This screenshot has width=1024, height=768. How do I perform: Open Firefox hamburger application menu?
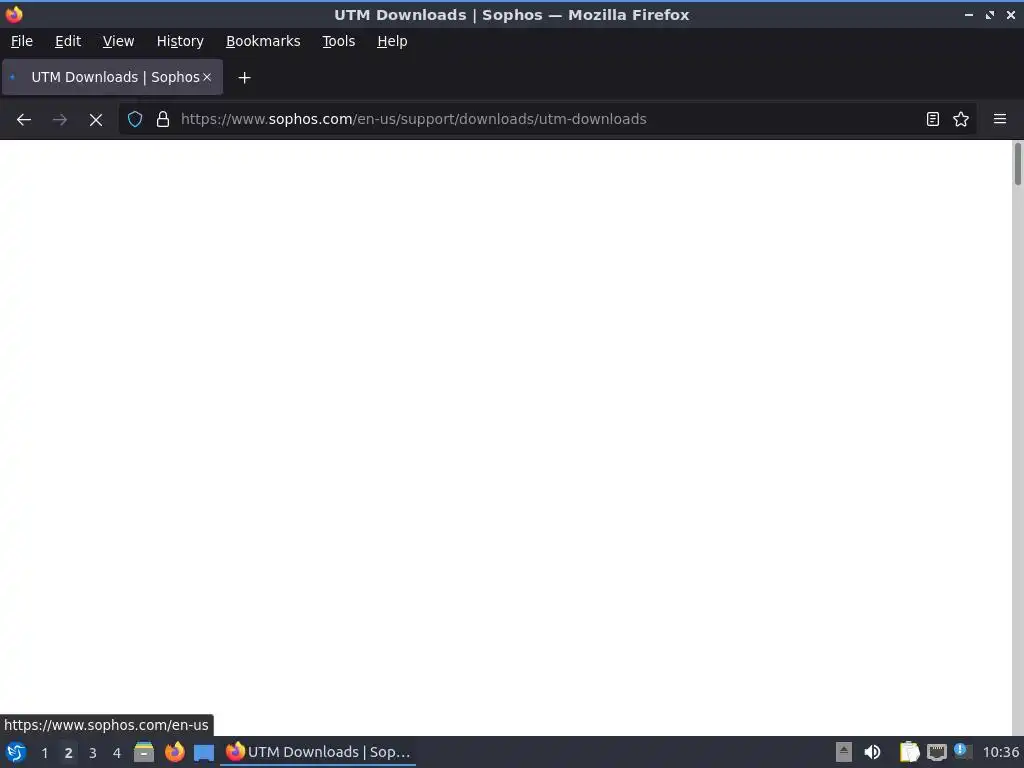click(1000, 120)
